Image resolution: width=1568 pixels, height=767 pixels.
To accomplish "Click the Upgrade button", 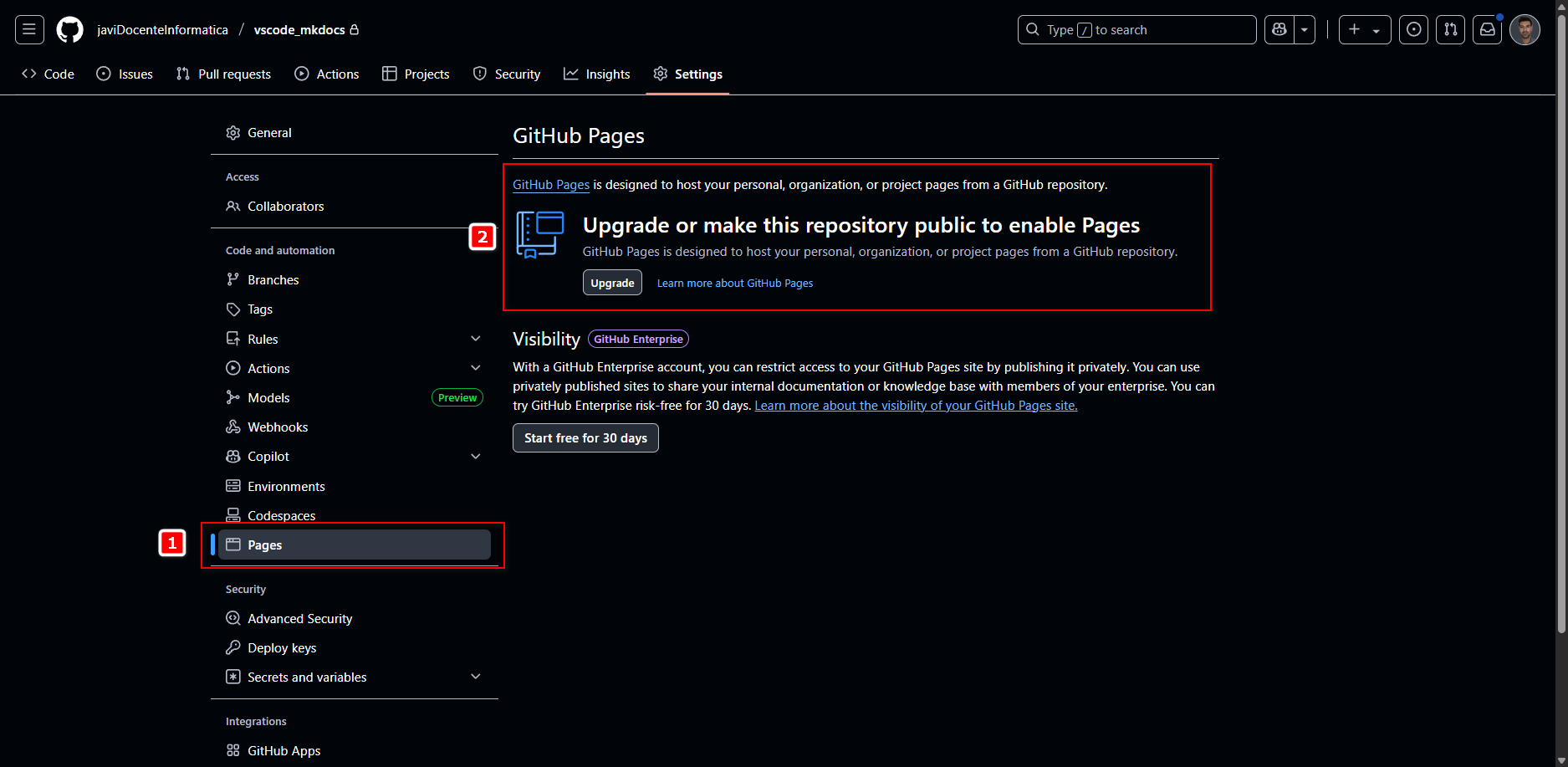I will pyautogui.click(x=612, y=283).
